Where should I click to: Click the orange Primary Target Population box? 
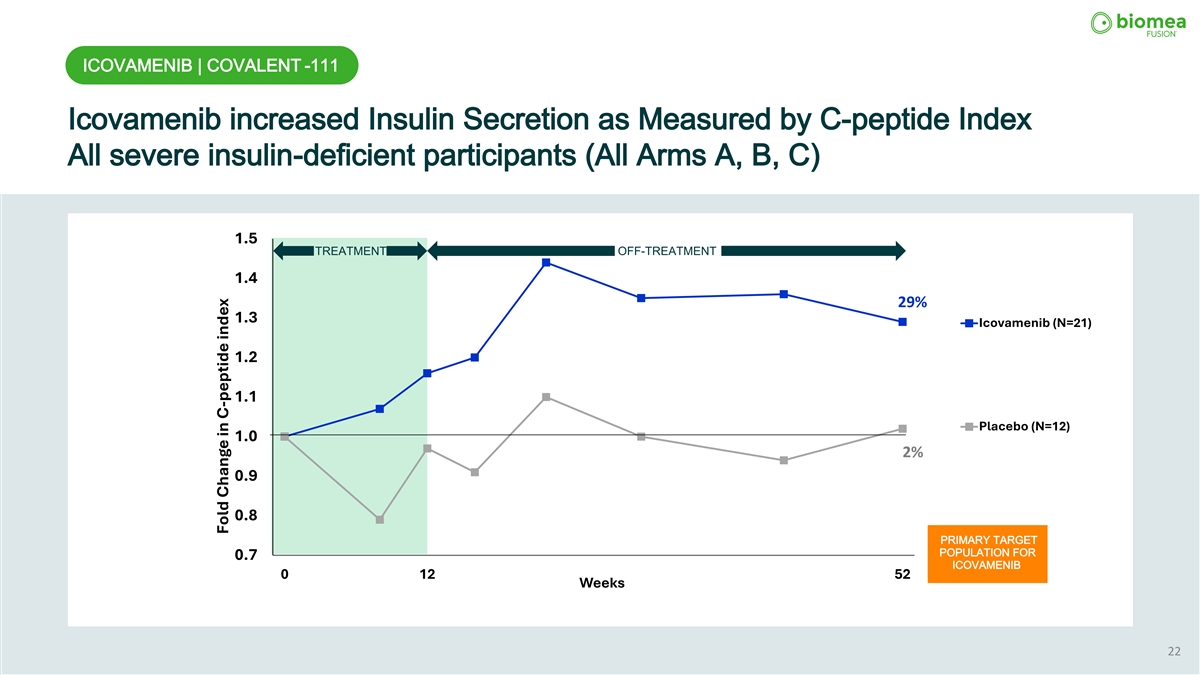[987, 553]
